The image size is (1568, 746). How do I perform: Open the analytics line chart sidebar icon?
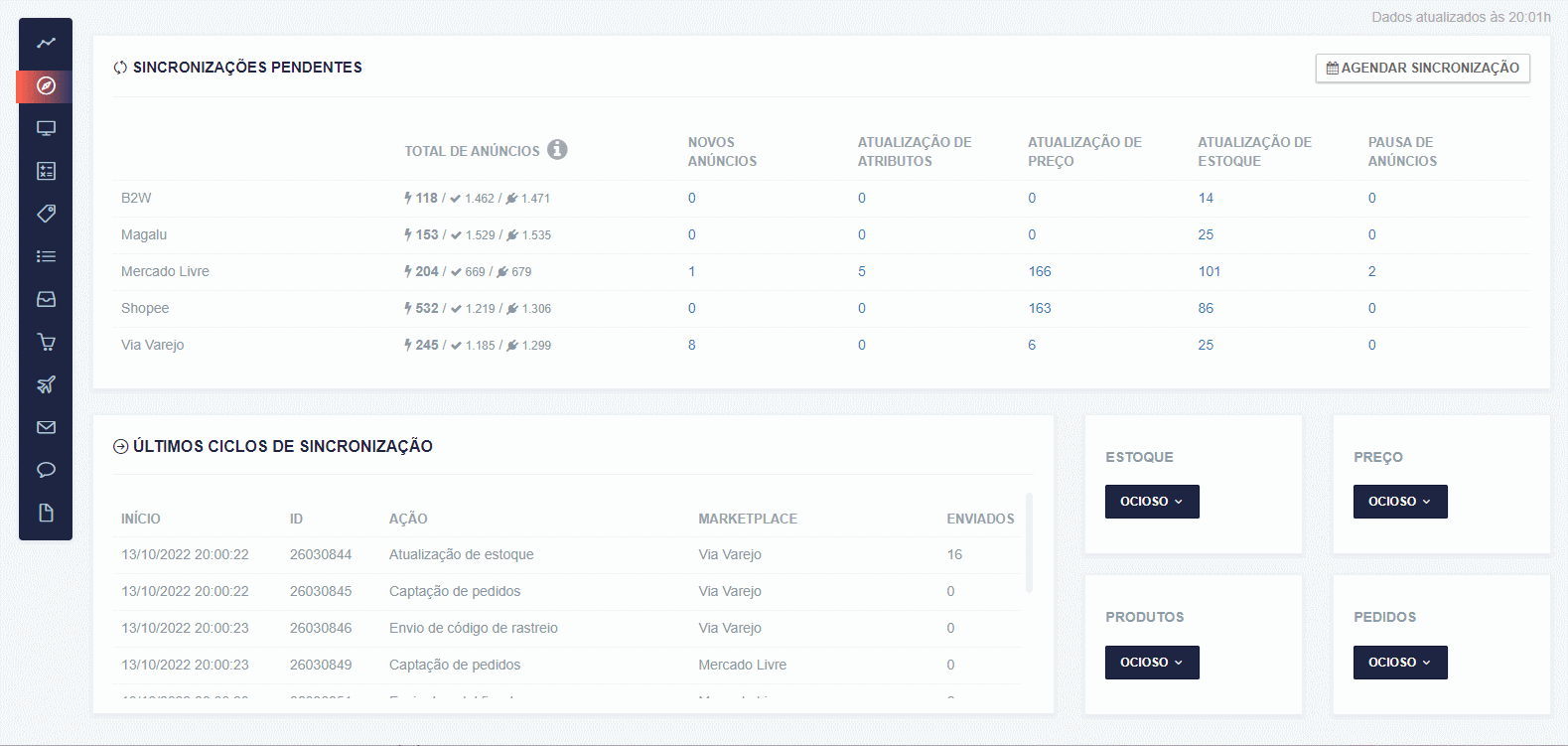pyautogui.click(x=46, y=43)
